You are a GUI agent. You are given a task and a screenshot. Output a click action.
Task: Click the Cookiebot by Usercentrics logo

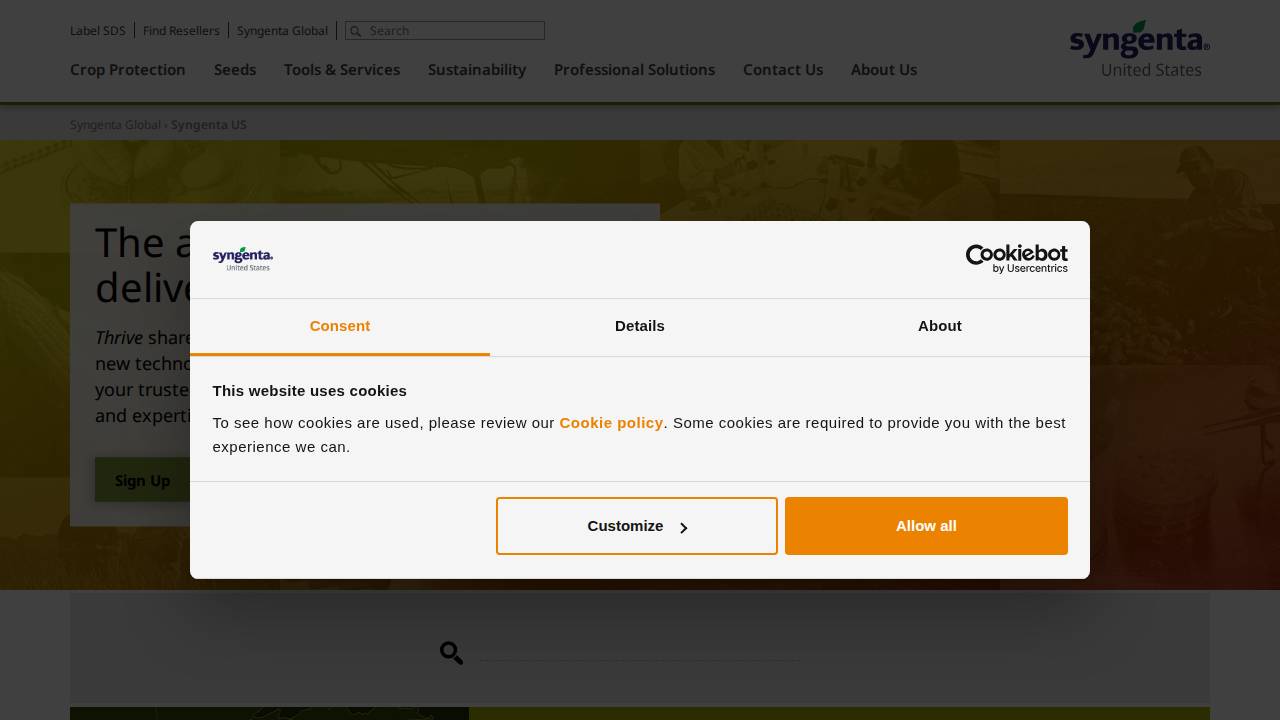pyautogui.click(x=1016, y=259)
